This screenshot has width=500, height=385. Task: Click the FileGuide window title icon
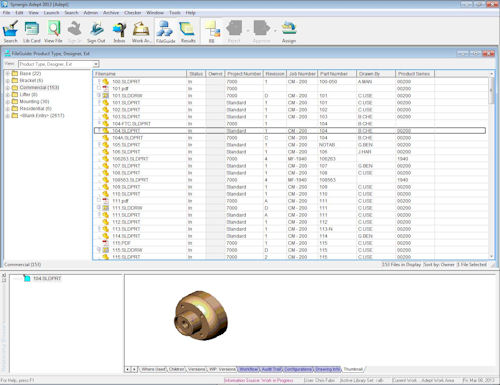[x=7, y=53]
